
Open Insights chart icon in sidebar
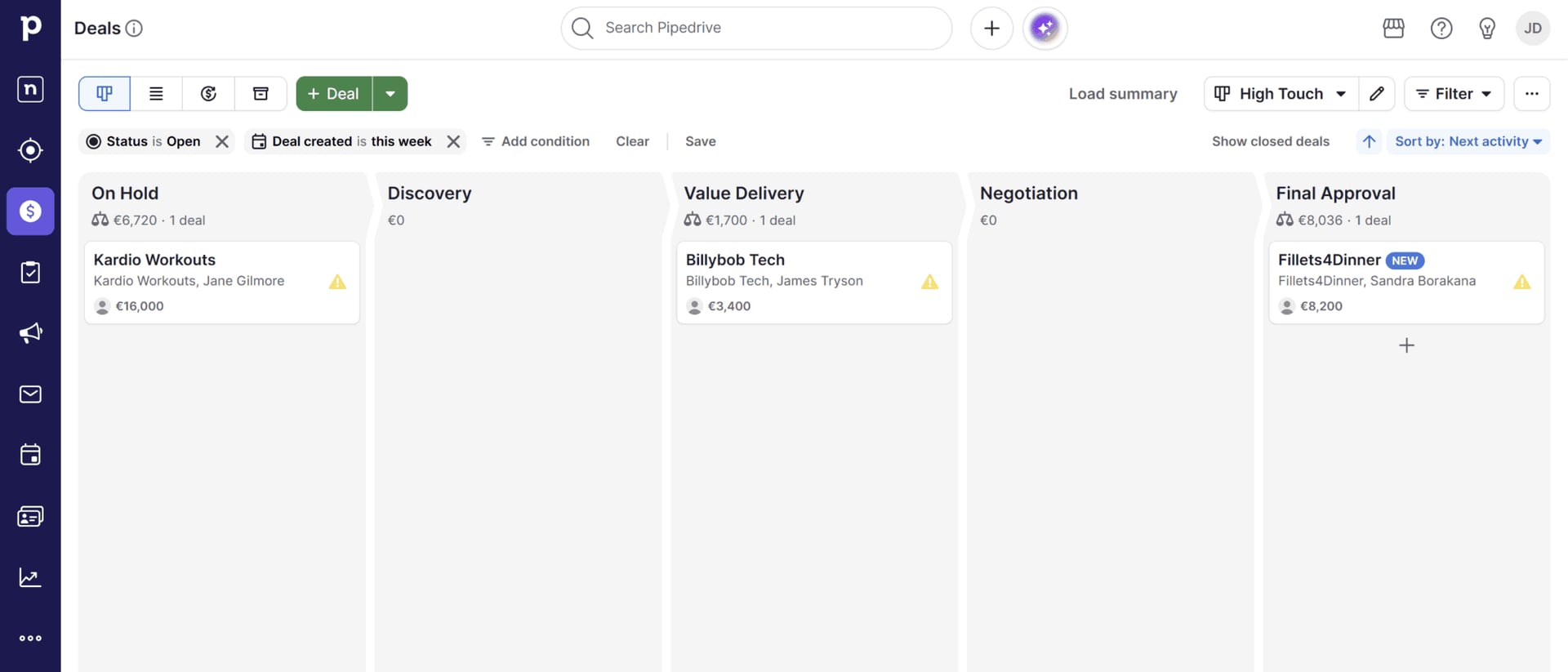click(30, 577)
